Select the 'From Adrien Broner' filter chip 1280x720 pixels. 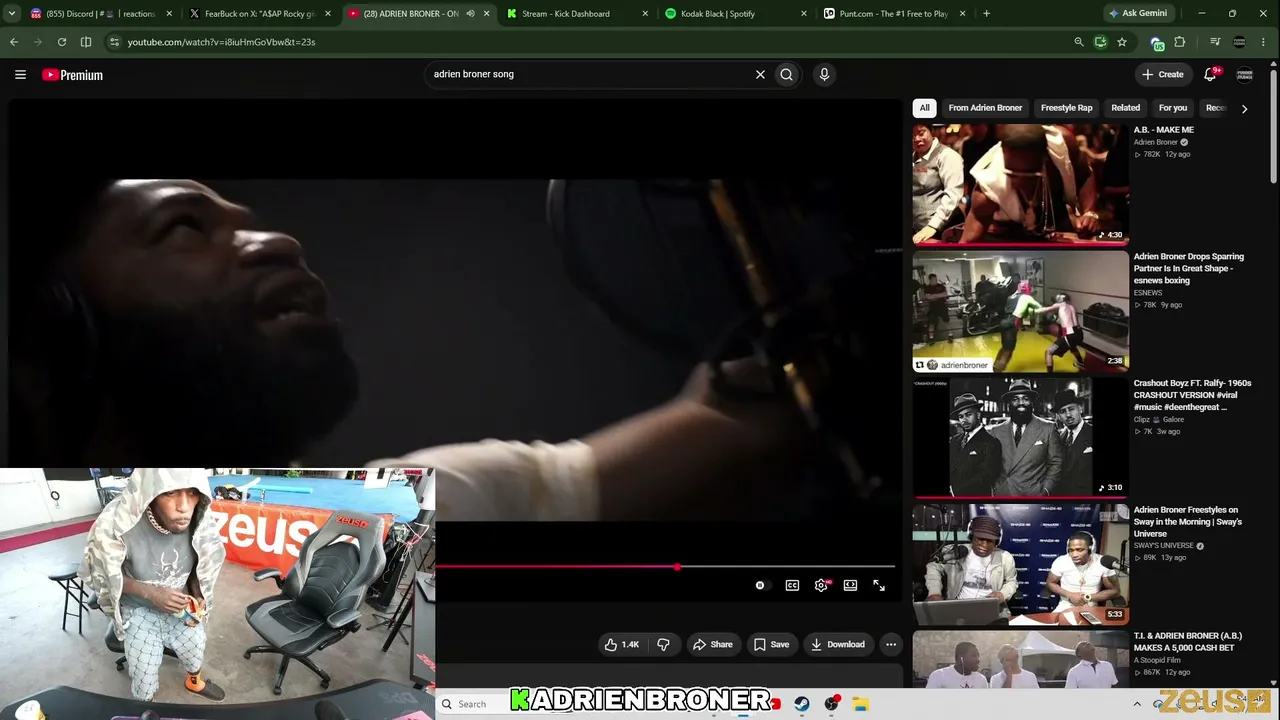985,108
